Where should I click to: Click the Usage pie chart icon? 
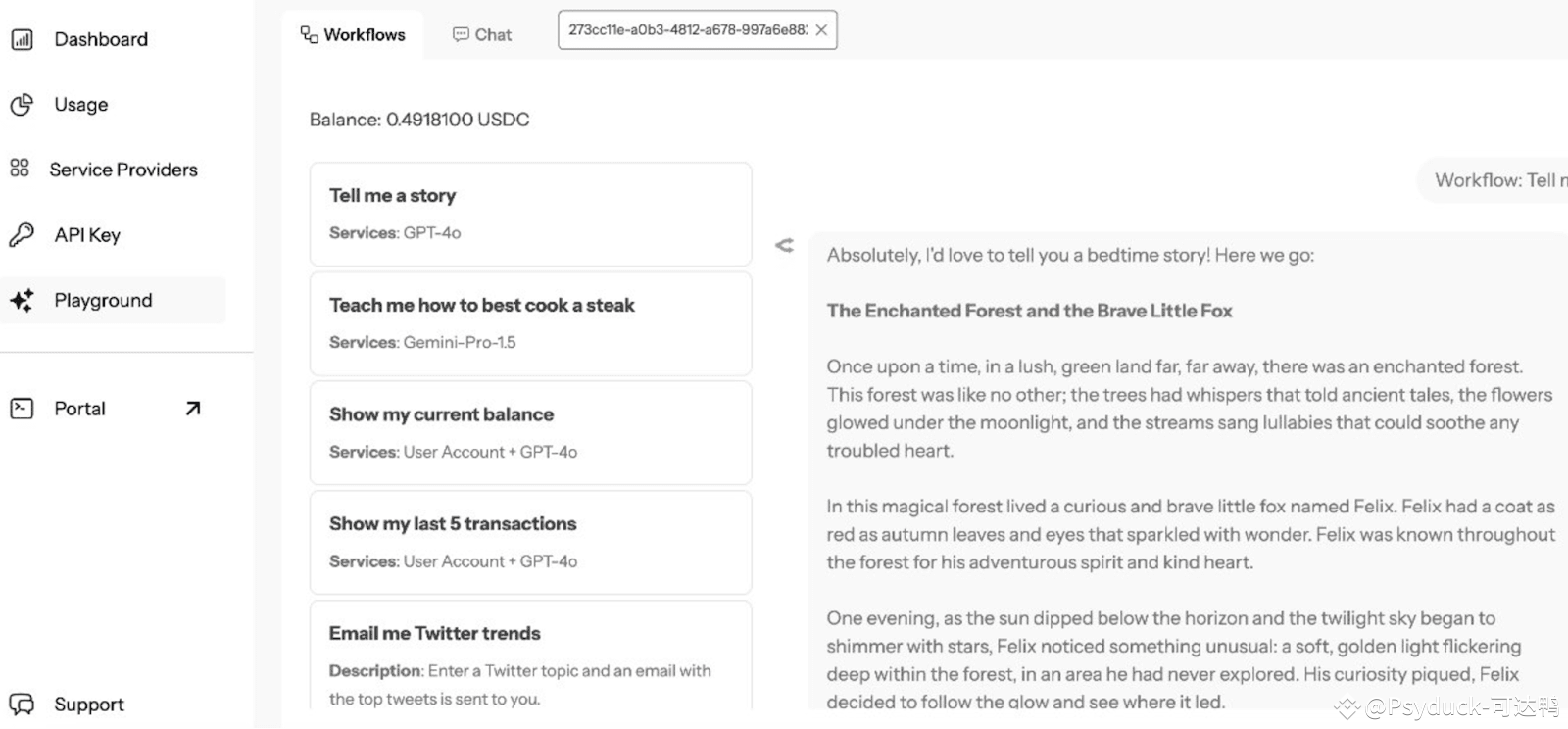click(22, 105)
